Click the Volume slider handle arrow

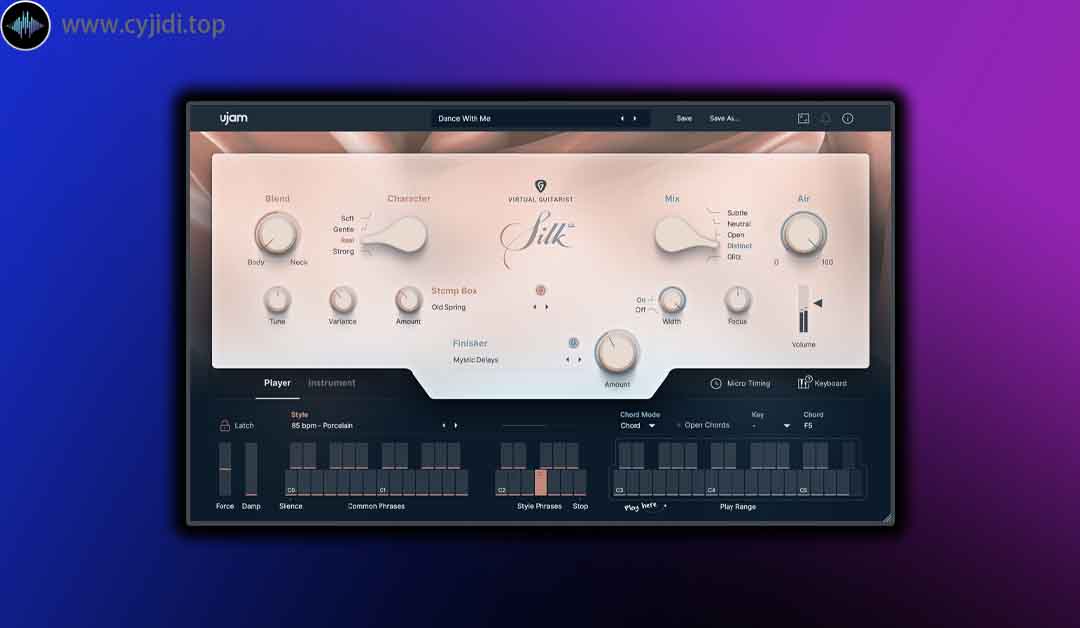[818, 303]
